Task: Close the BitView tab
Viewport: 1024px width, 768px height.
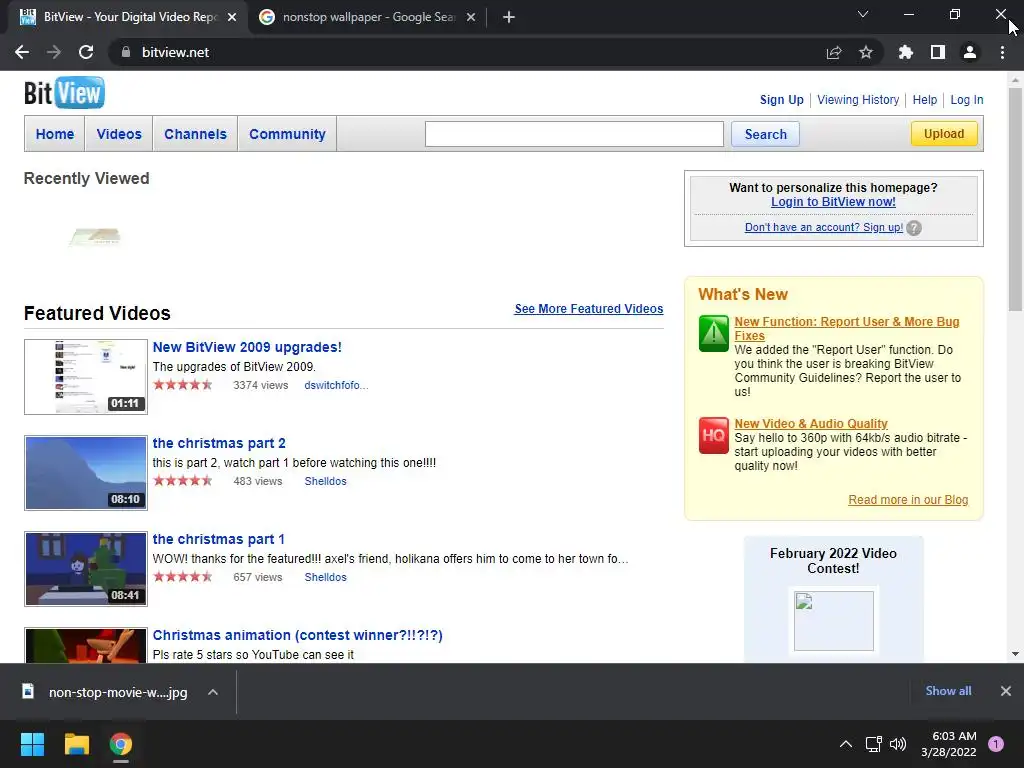Action: (232, 17)
